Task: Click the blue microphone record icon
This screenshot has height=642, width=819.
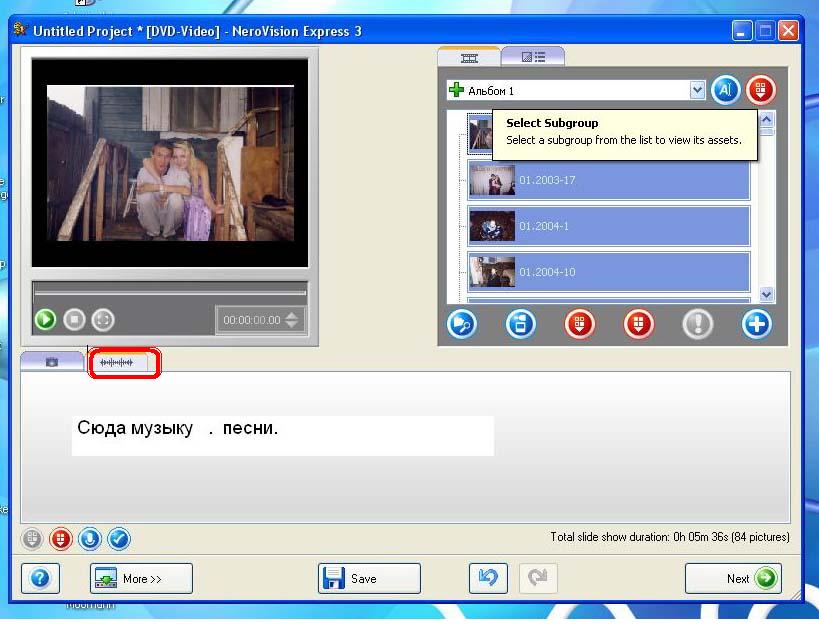Action: coord(90,539)
